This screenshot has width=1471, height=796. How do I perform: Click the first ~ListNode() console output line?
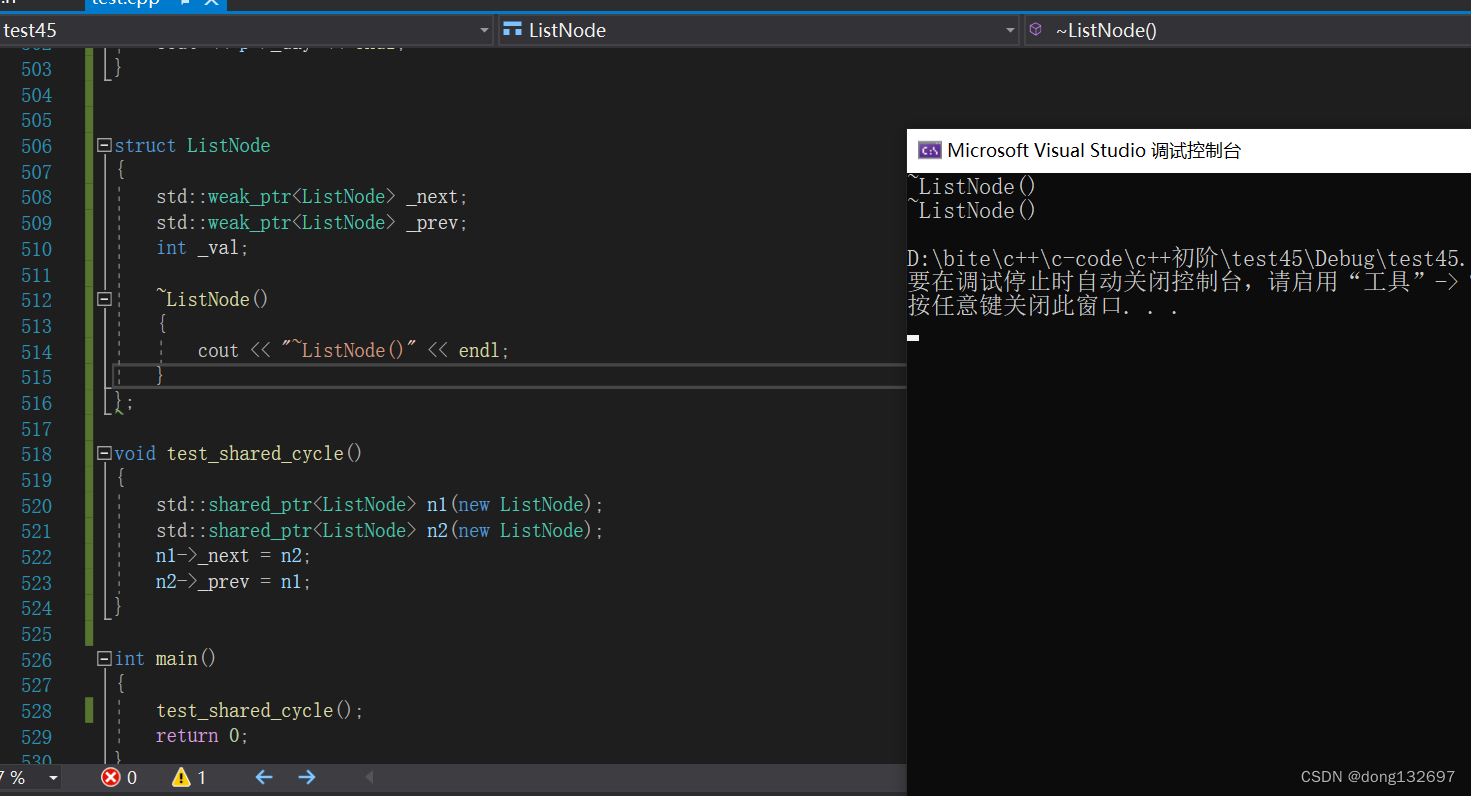pos(972,187)
